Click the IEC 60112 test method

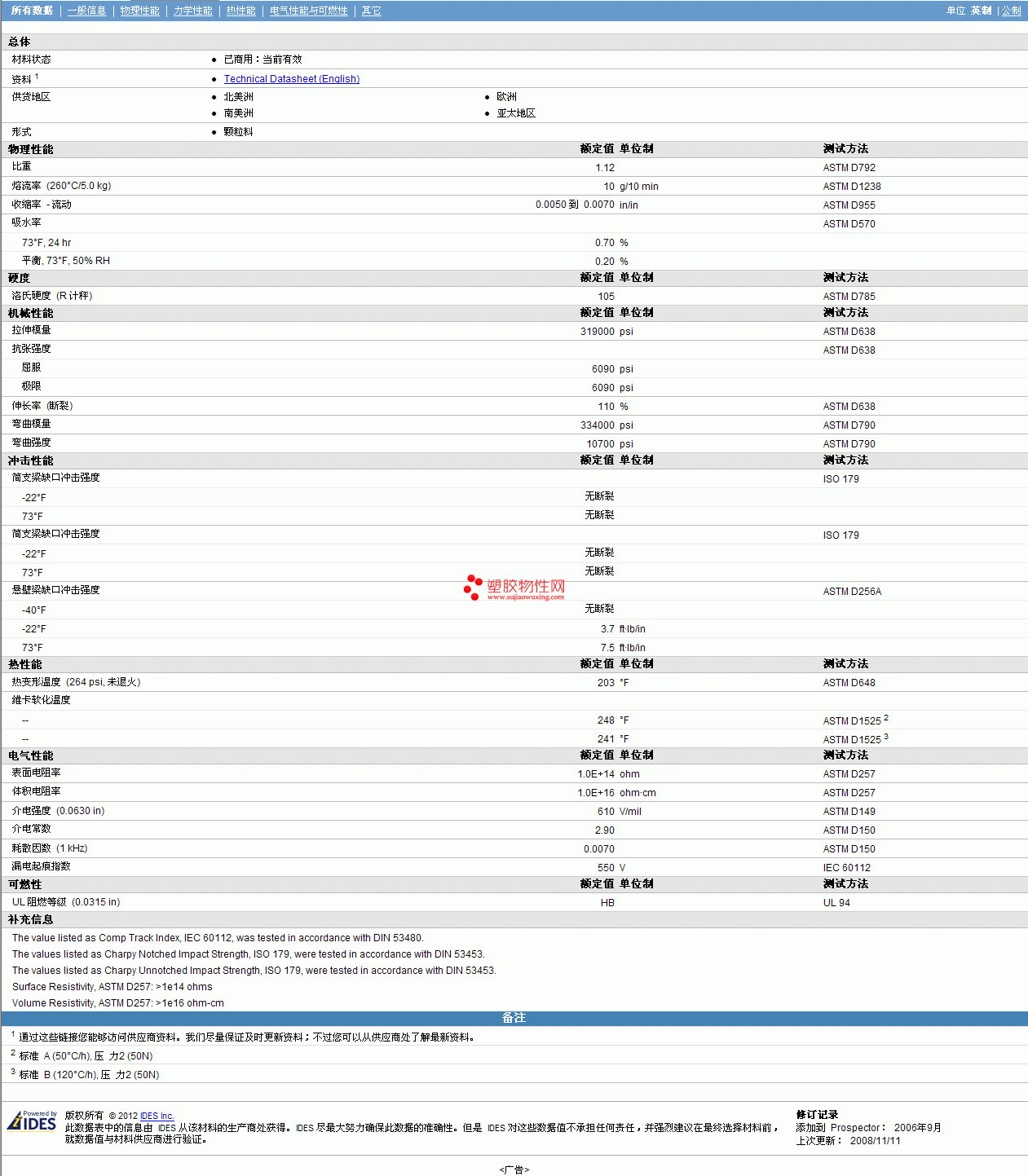[x=846, y=868]
